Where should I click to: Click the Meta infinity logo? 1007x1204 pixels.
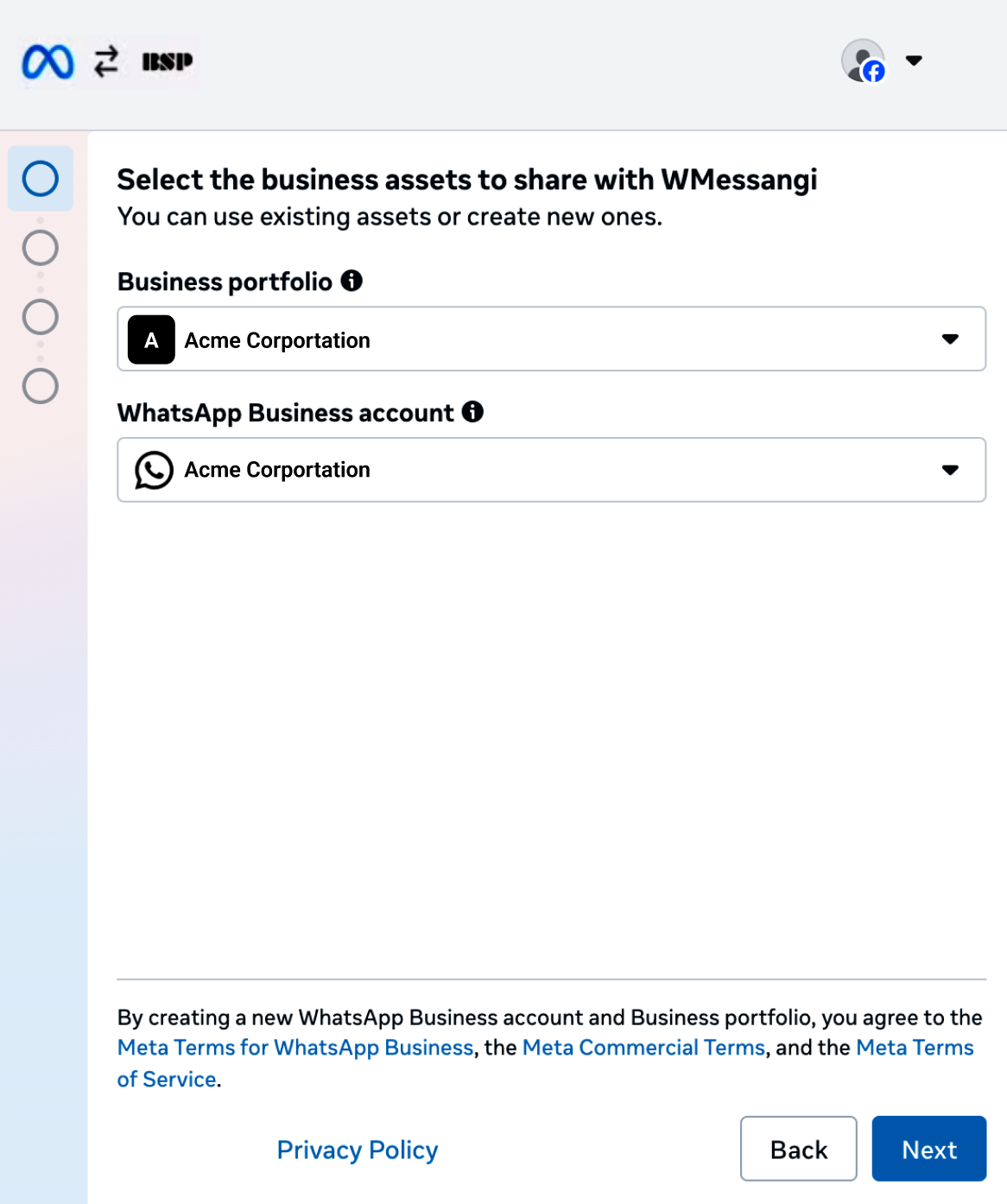coord(47,61)
